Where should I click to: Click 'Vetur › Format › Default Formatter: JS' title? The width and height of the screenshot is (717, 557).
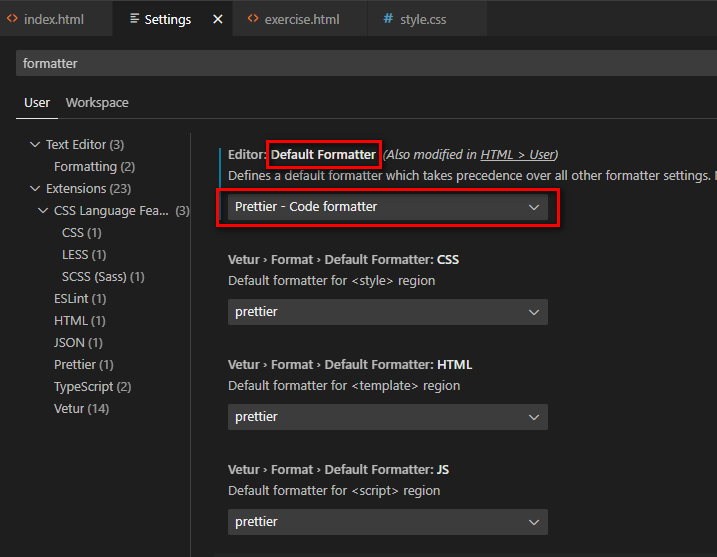pos(338,470)
